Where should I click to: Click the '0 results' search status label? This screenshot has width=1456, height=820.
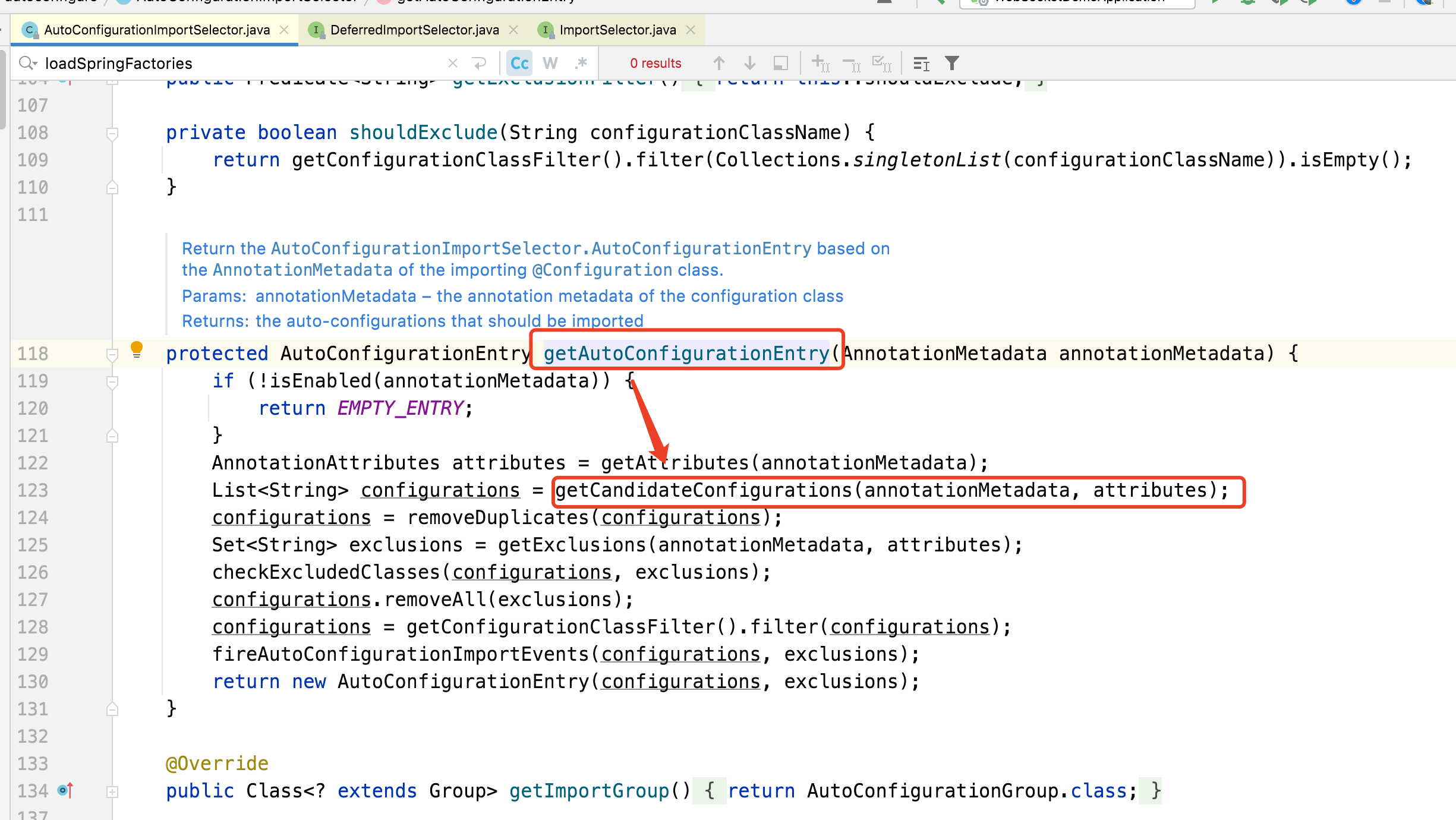(655, 63)
